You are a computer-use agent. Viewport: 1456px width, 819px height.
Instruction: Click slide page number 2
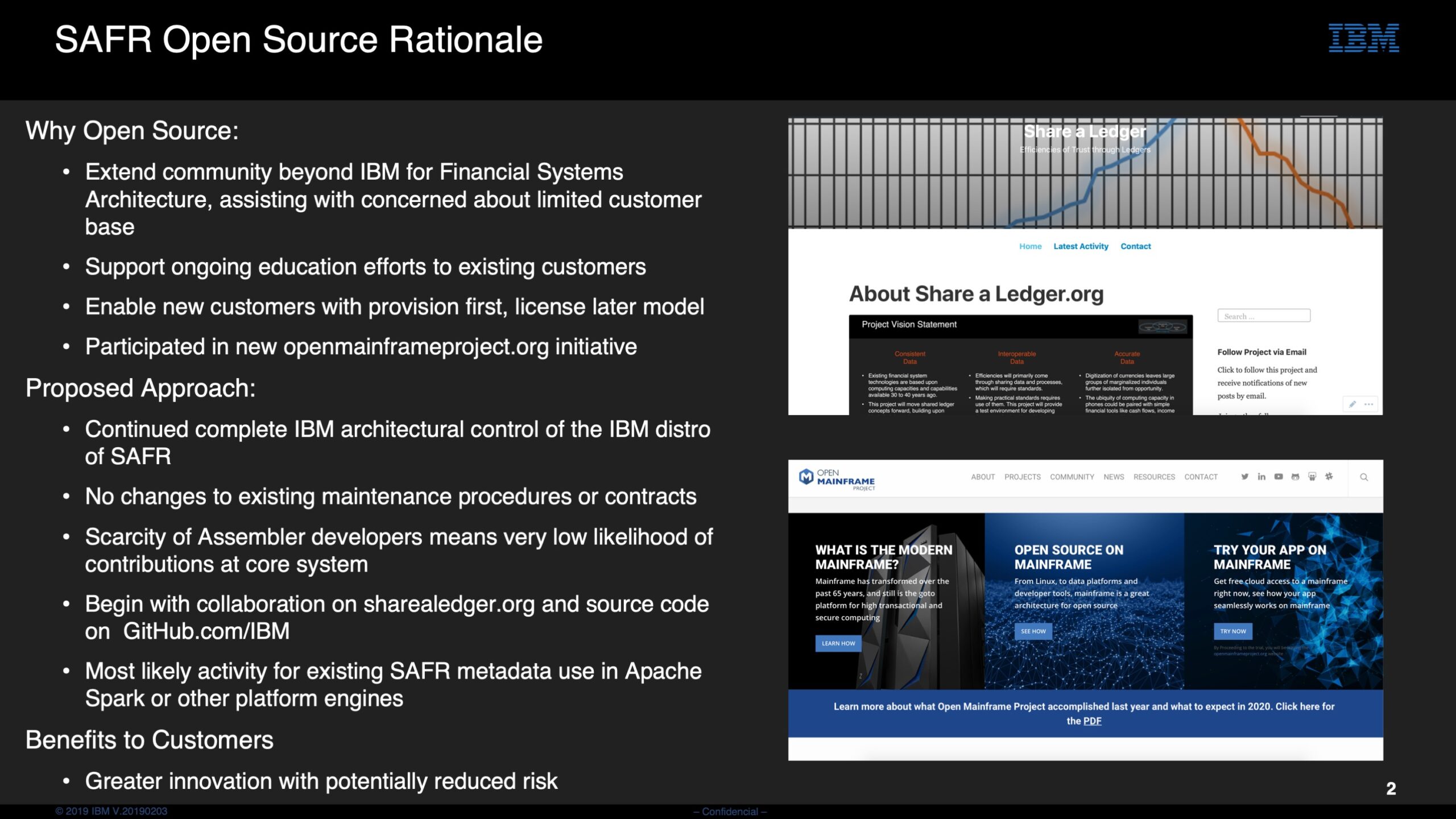pos(1391,789)
